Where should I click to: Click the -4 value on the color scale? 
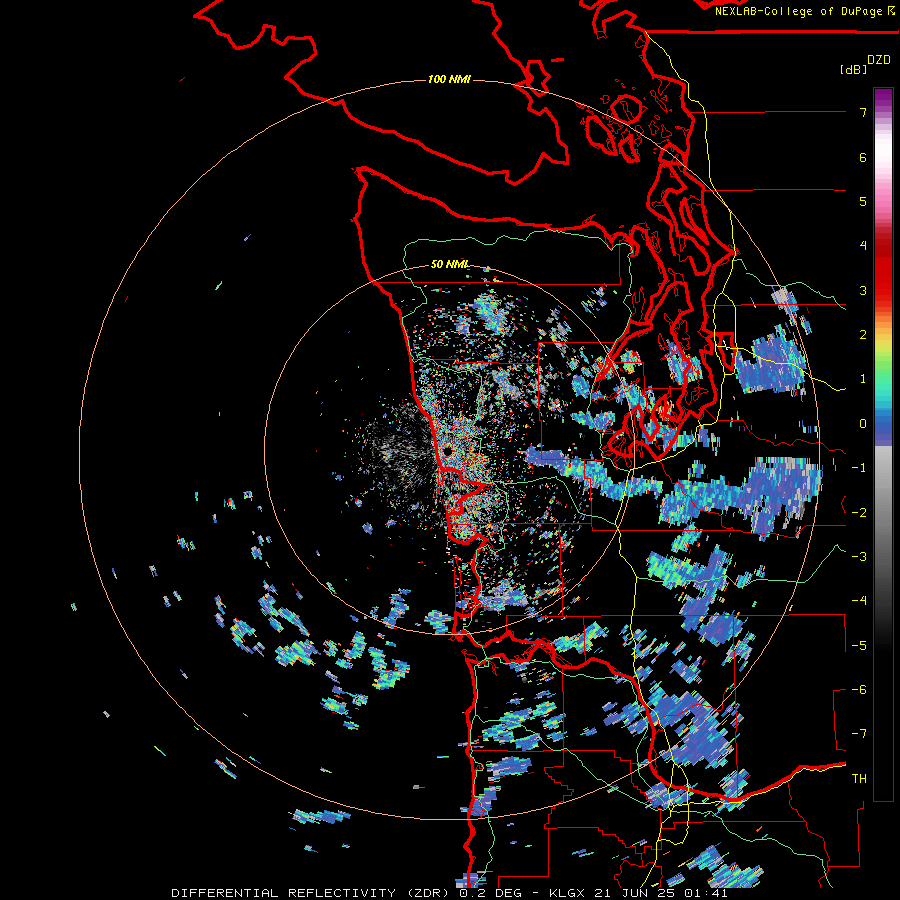[859, 601]
